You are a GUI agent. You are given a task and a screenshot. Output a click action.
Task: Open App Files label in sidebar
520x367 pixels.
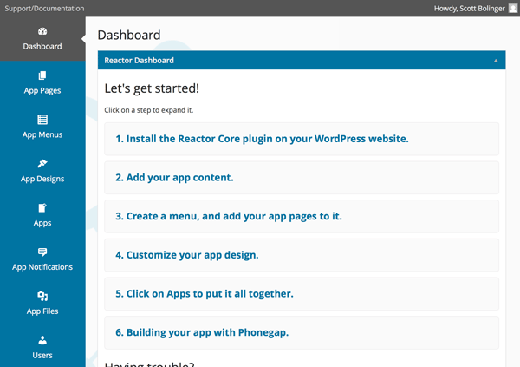42,311
